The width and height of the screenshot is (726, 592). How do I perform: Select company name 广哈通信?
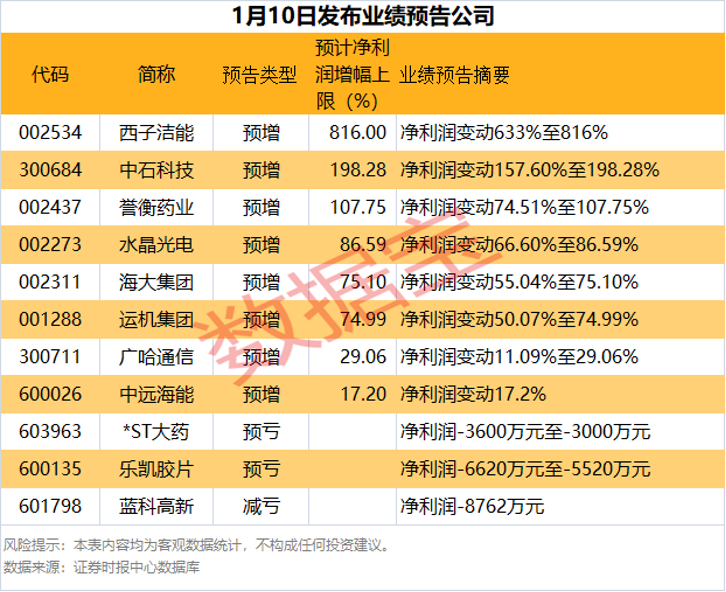(x=156, y=358)
